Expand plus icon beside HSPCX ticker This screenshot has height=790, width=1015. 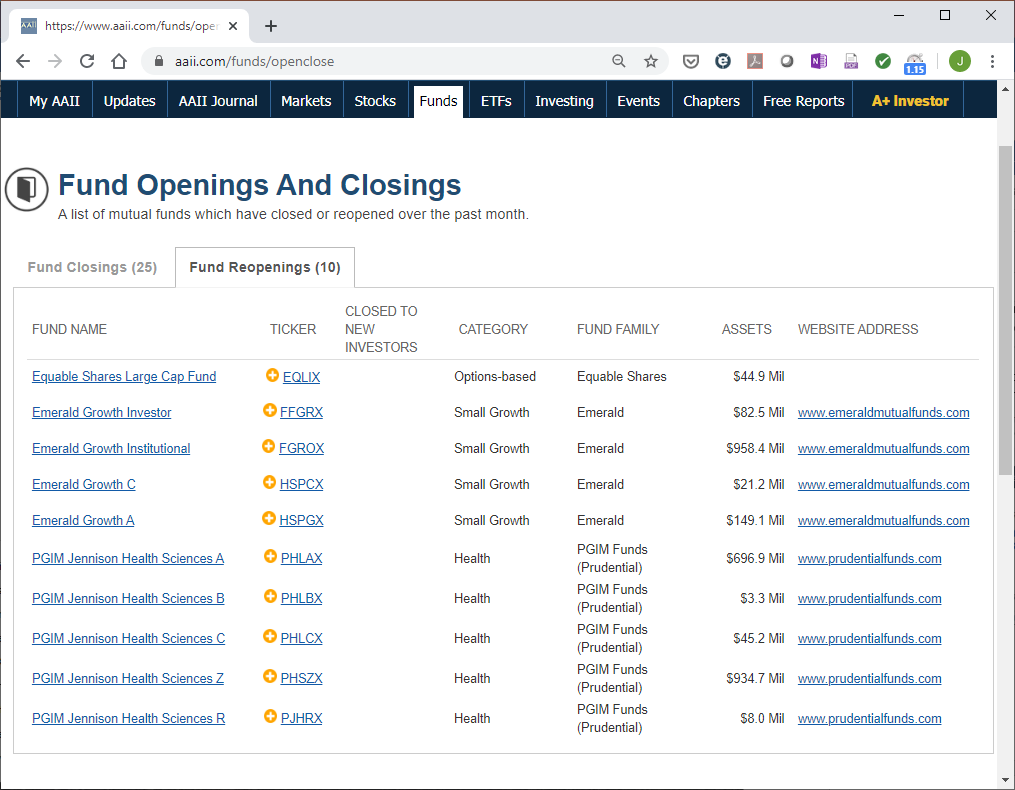[270, 482]
